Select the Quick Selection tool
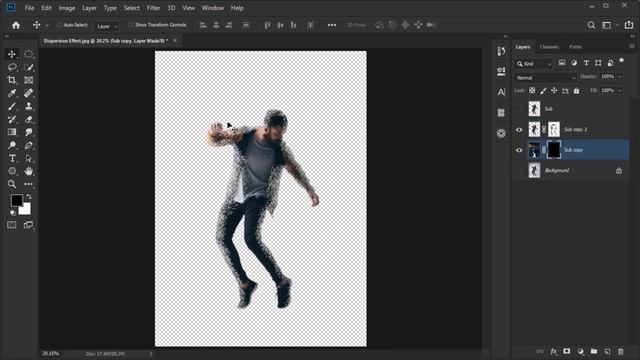 (x=28, y=67)
